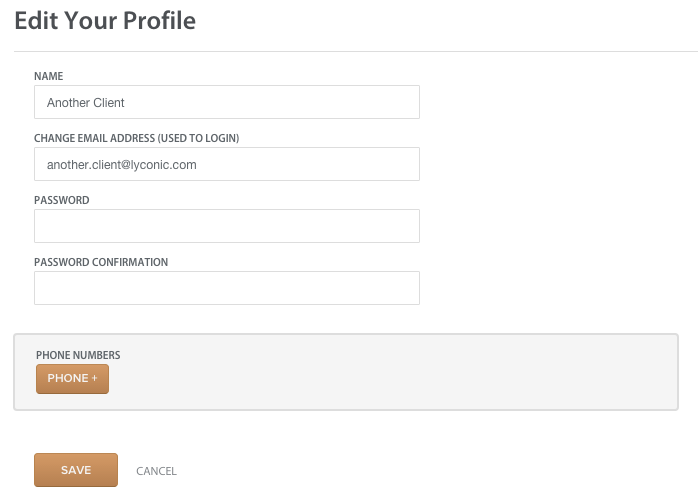Click the NAME field label
This screenshot has height=496, width=698.
[49, 76]
